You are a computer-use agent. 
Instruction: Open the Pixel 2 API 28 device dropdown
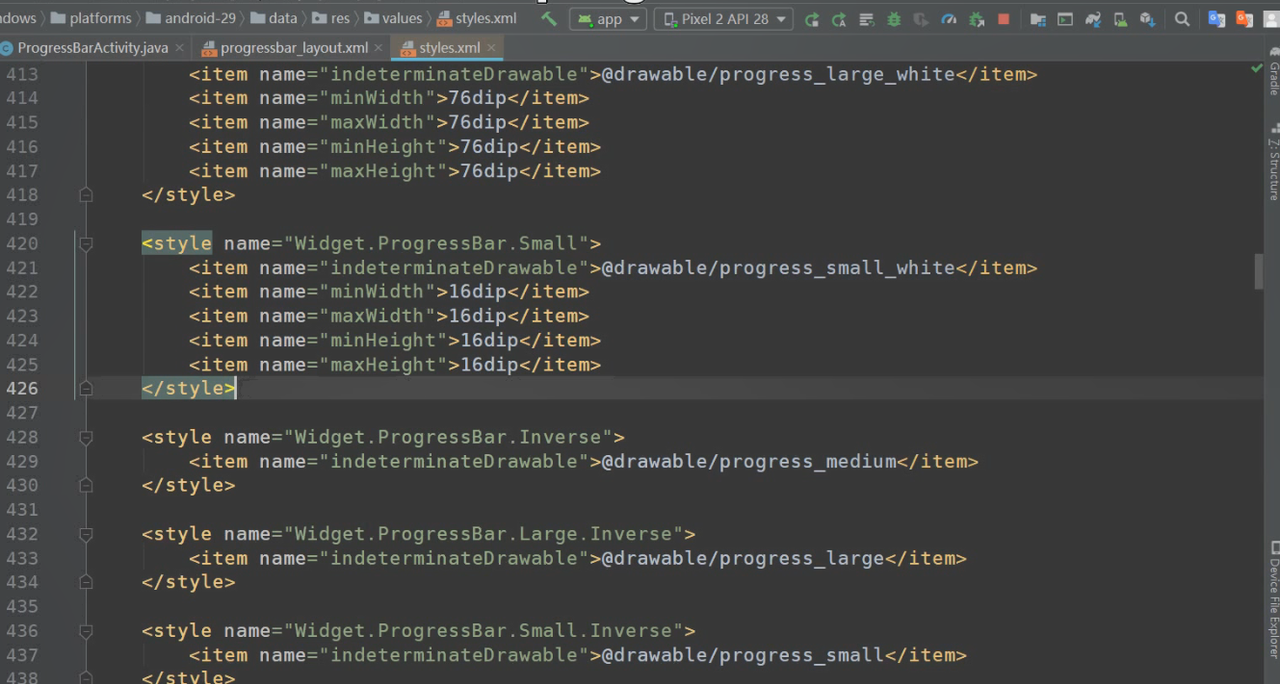pos(724,19)
